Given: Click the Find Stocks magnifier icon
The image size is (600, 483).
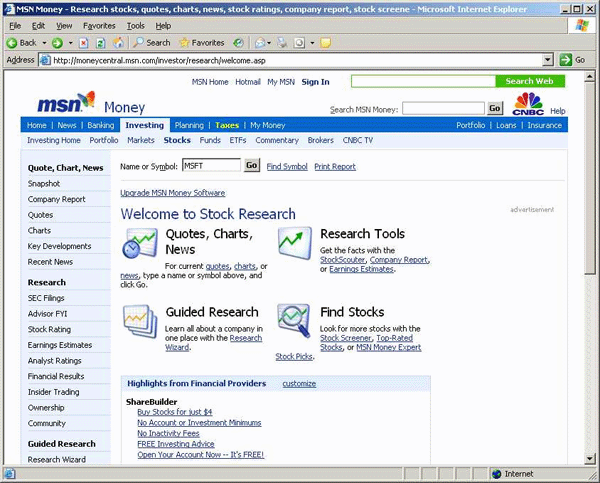Looking at the screenshot, I should pos(293,320).
